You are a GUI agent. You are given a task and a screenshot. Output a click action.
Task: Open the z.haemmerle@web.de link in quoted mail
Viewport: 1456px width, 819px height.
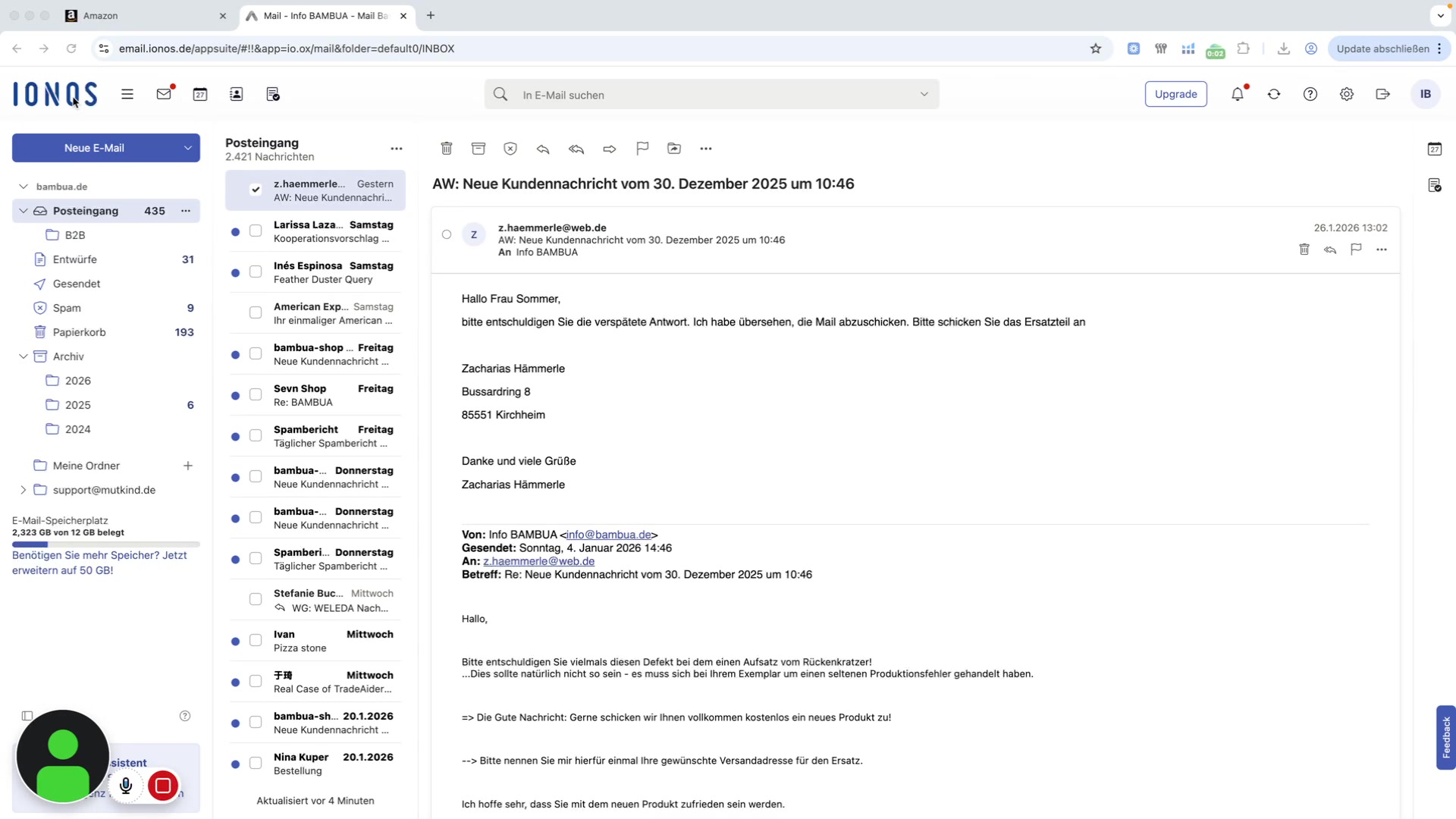[538, 561]
